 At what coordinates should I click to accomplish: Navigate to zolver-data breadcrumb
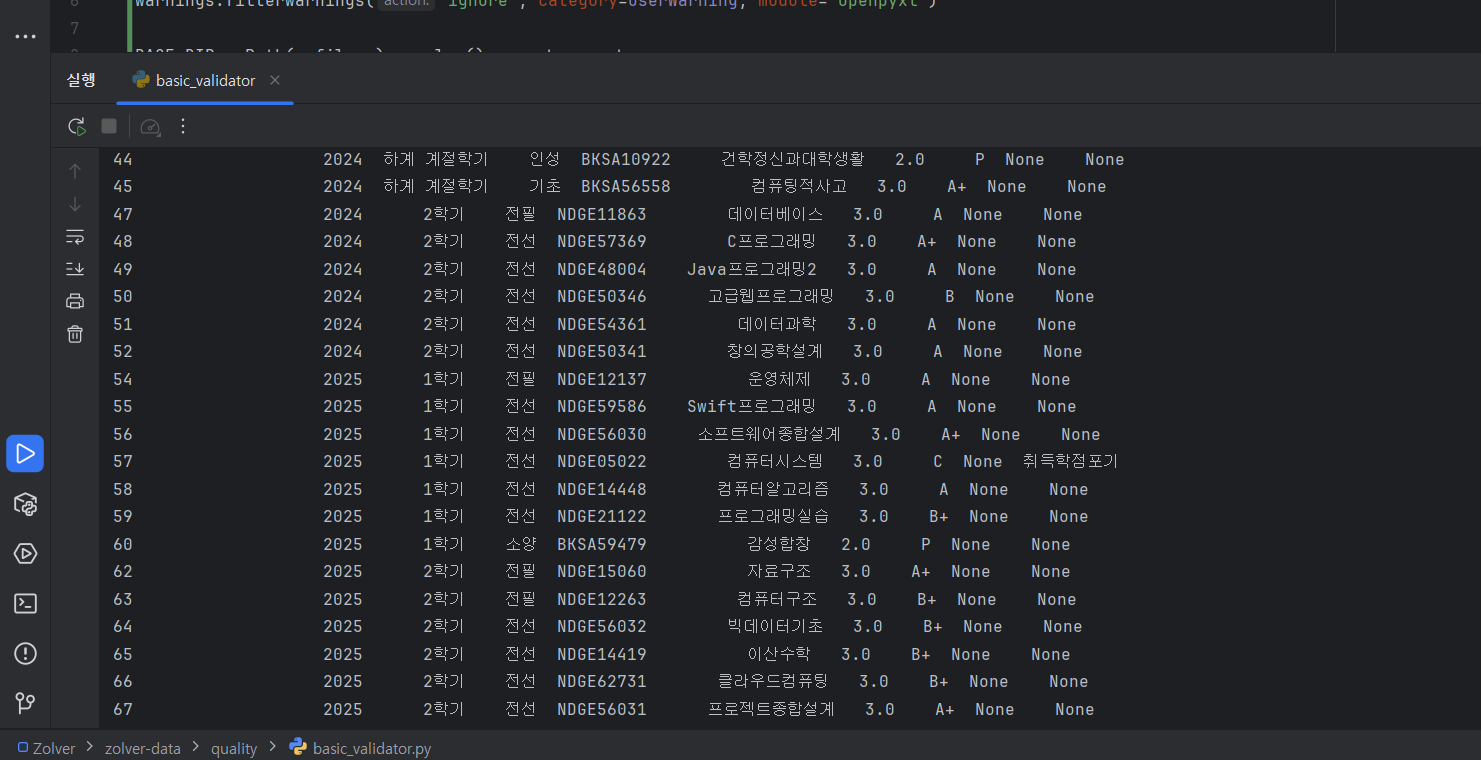coord(141,748)
